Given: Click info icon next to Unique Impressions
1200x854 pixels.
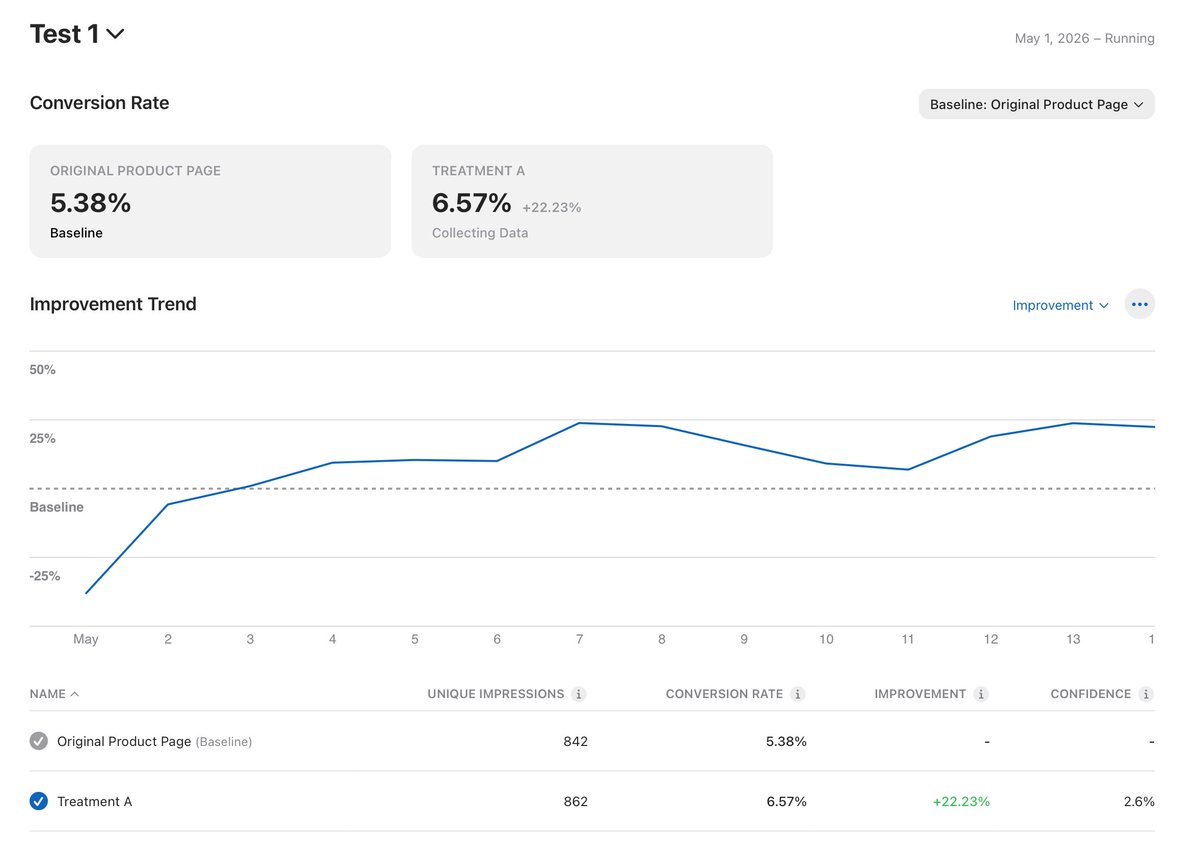Looking at the screenshot, I should (x=579, y=694).
